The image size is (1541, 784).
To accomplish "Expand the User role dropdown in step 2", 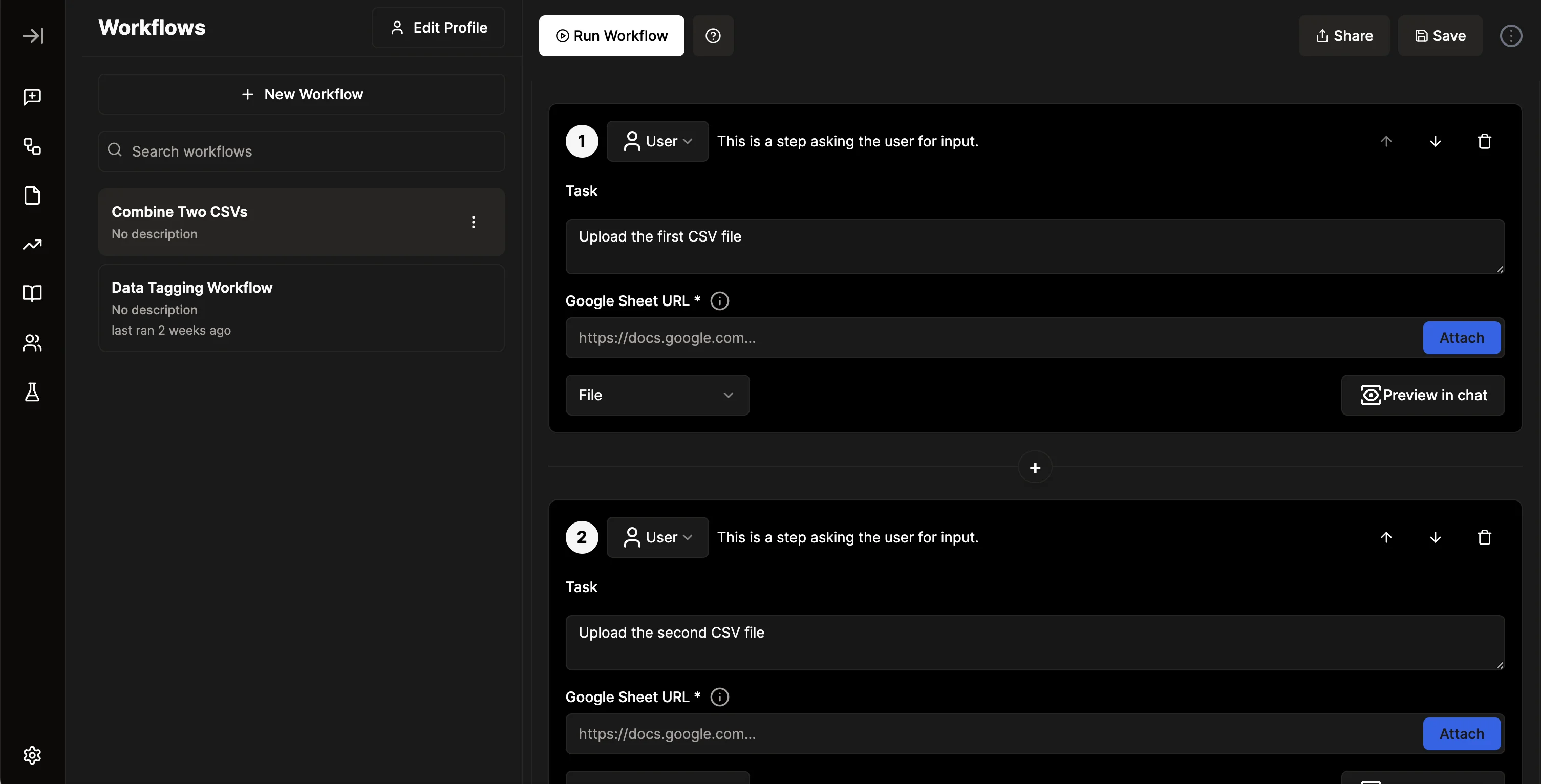I will click(x=657, y=537).
